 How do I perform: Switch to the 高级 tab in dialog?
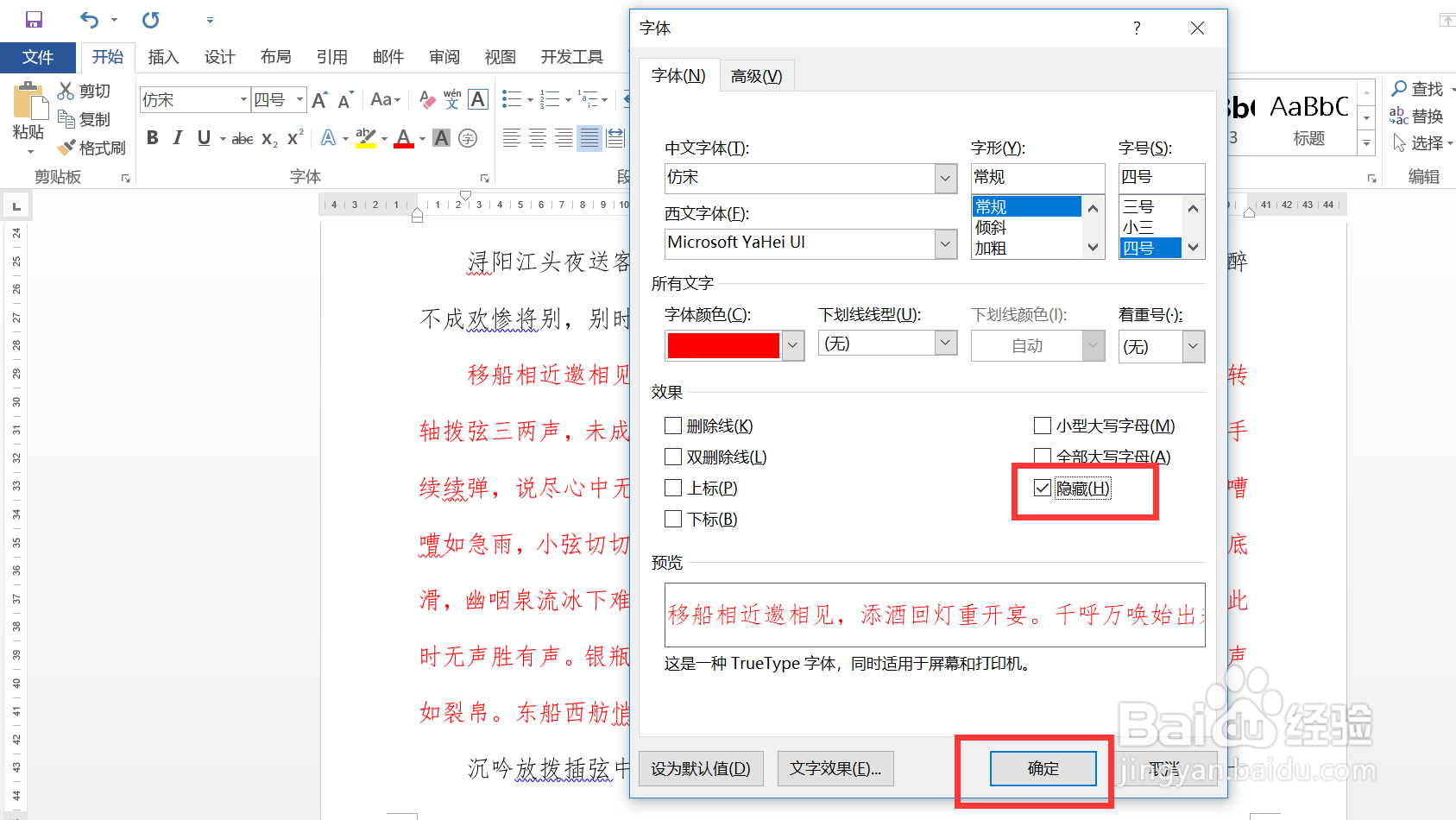(755, 75)
